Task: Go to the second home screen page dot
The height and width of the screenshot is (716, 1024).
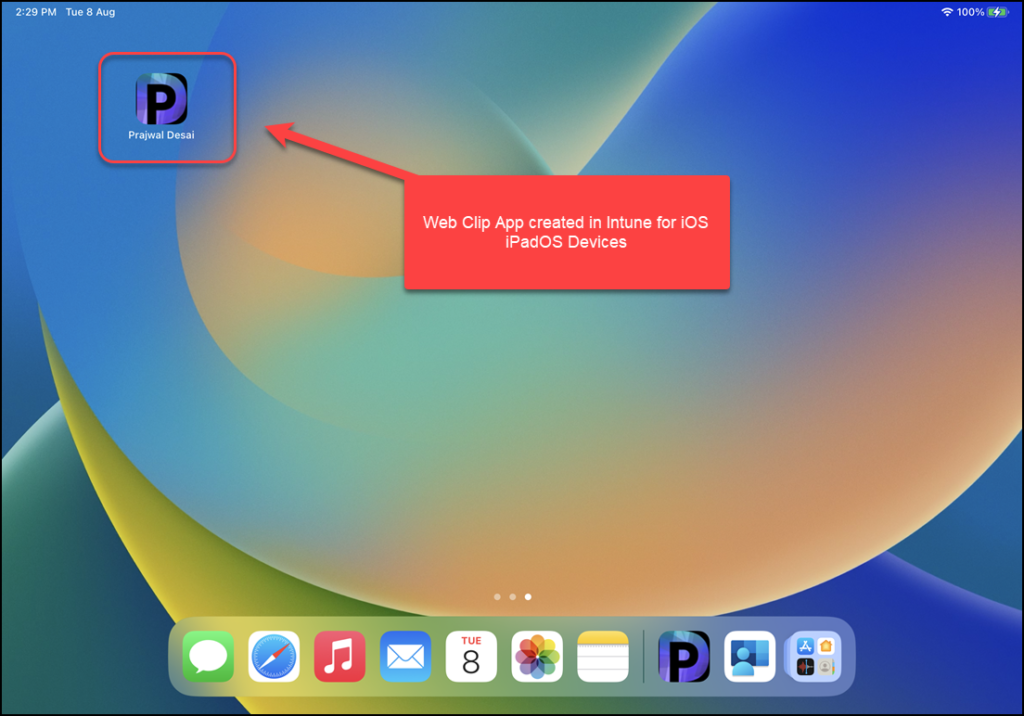Action: click(513, 596)
